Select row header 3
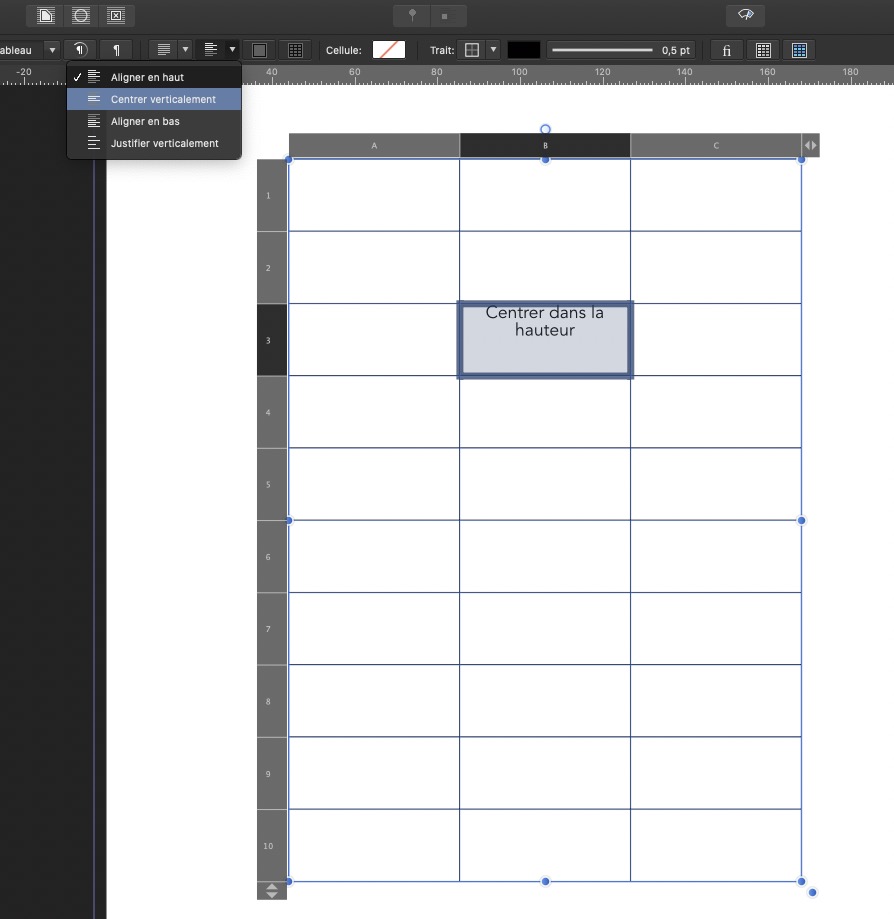This screenshot has width=894, height=919. pos(272,340)
